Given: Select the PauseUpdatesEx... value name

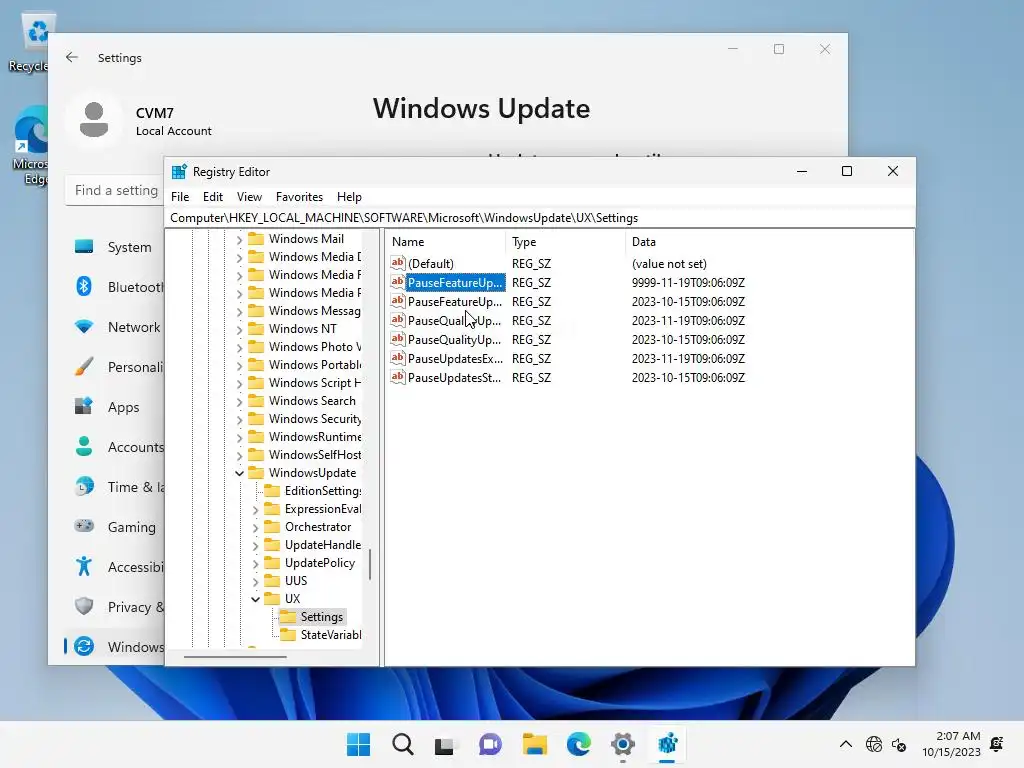Looking at the screenshot, I should coord(455,359).
